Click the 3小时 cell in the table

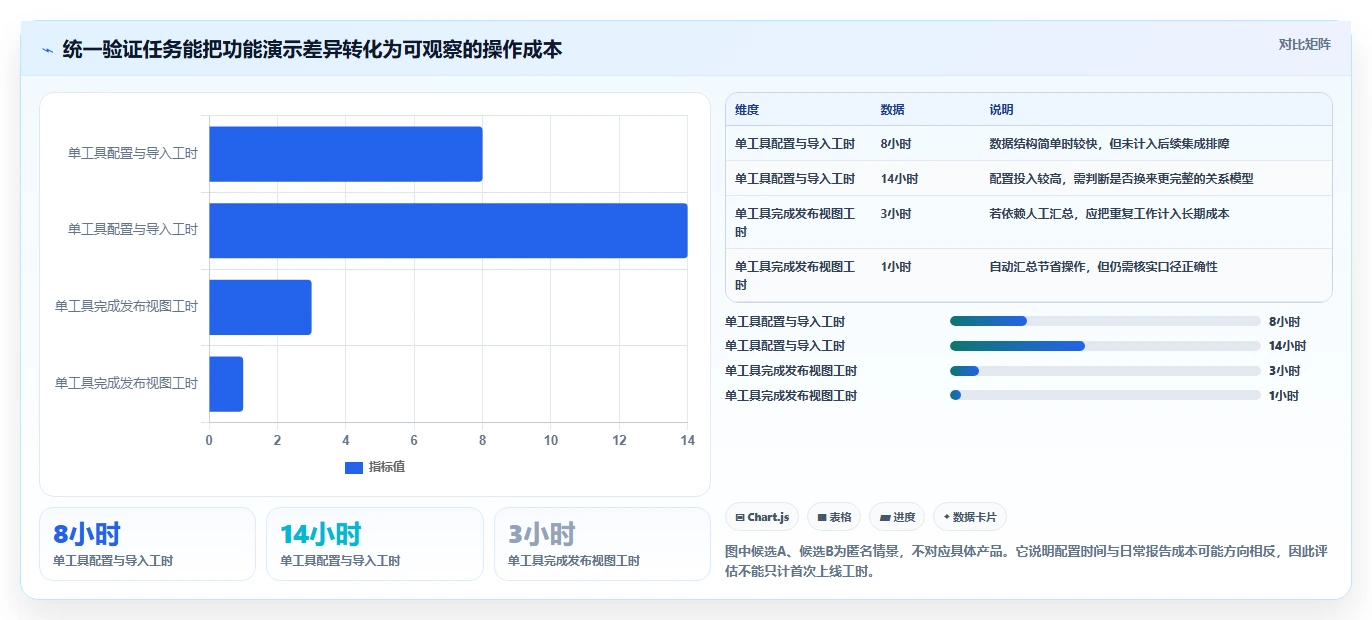896,214
